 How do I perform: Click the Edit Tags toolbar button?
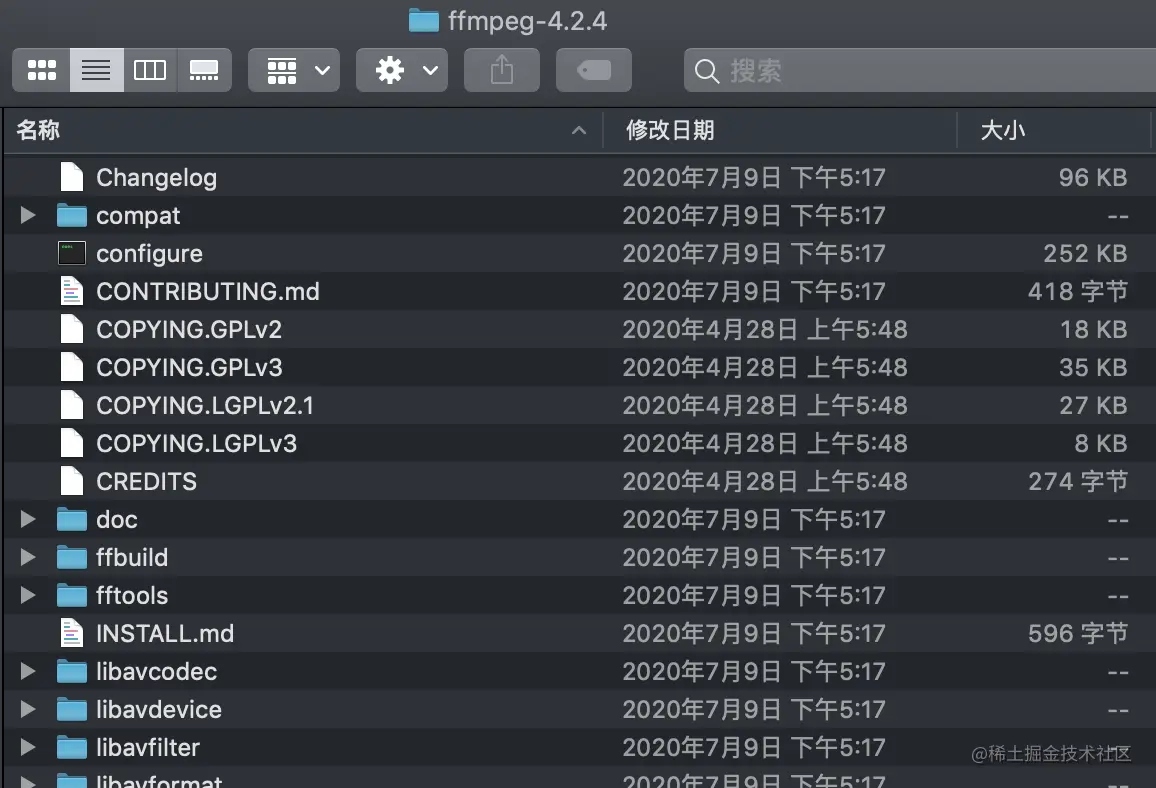click(x=593, y=70)
